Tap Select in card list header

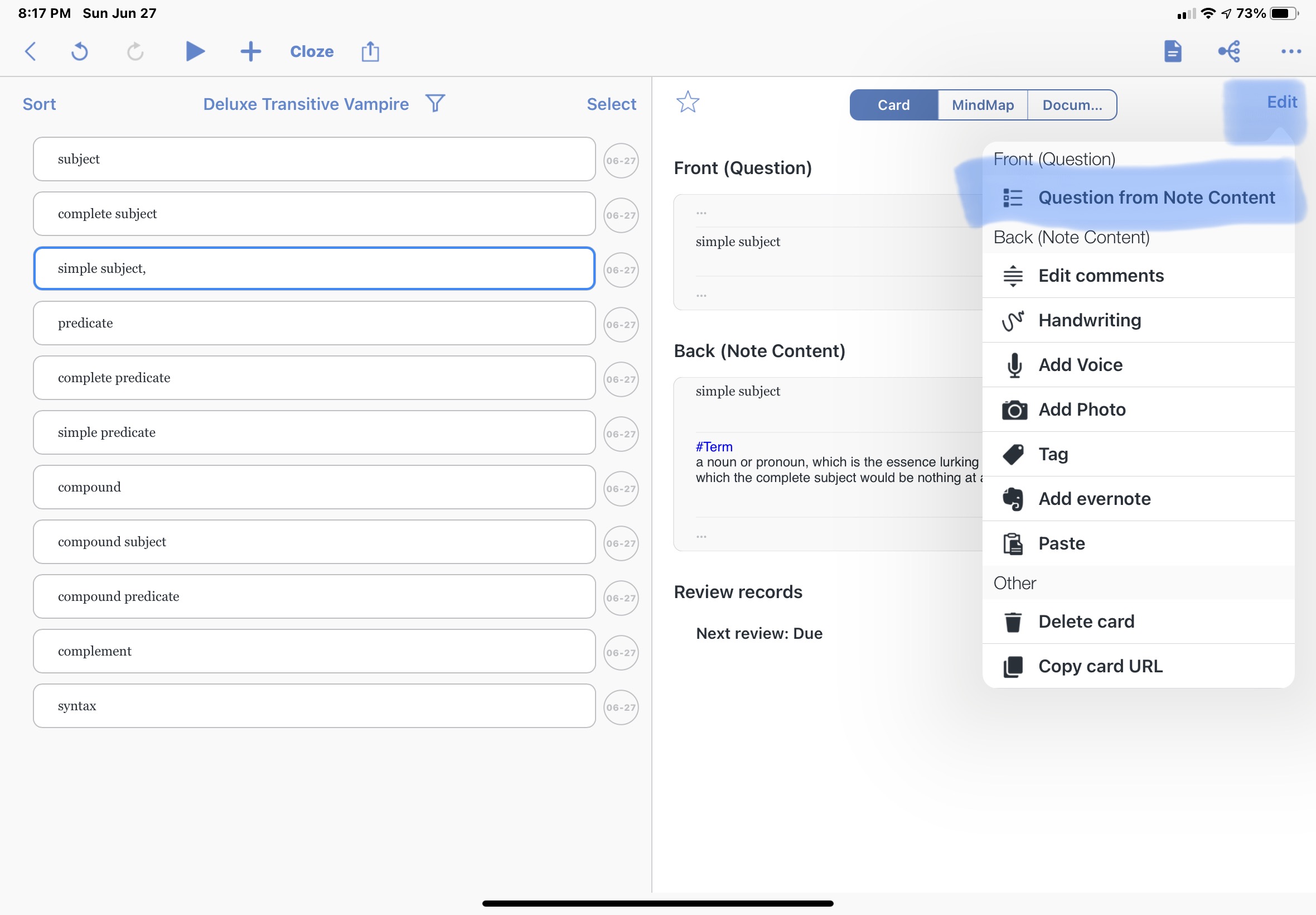point(611,104)
